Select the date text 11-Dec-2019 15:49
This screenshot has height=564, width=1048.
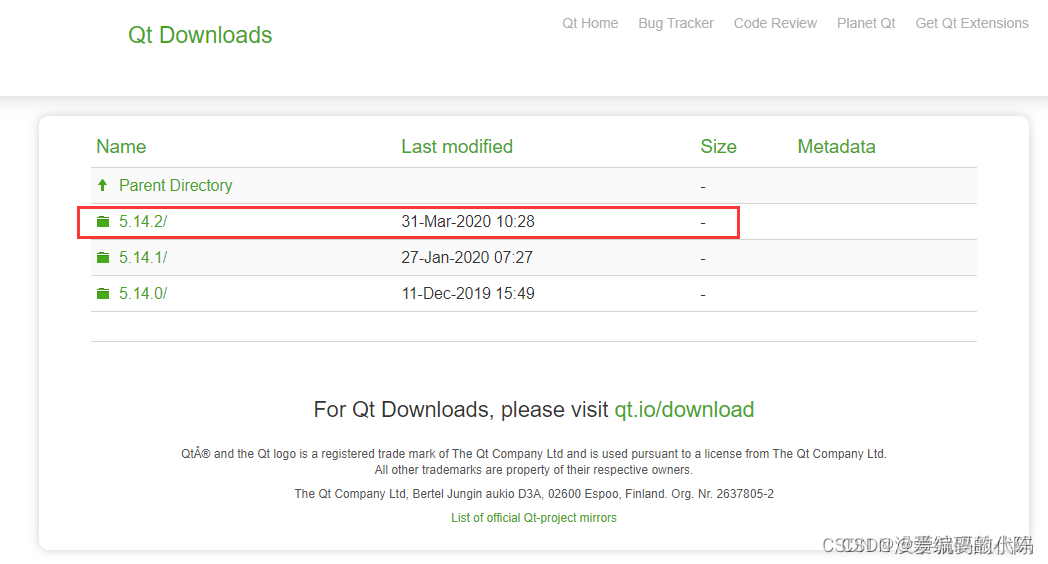point(467,293)
